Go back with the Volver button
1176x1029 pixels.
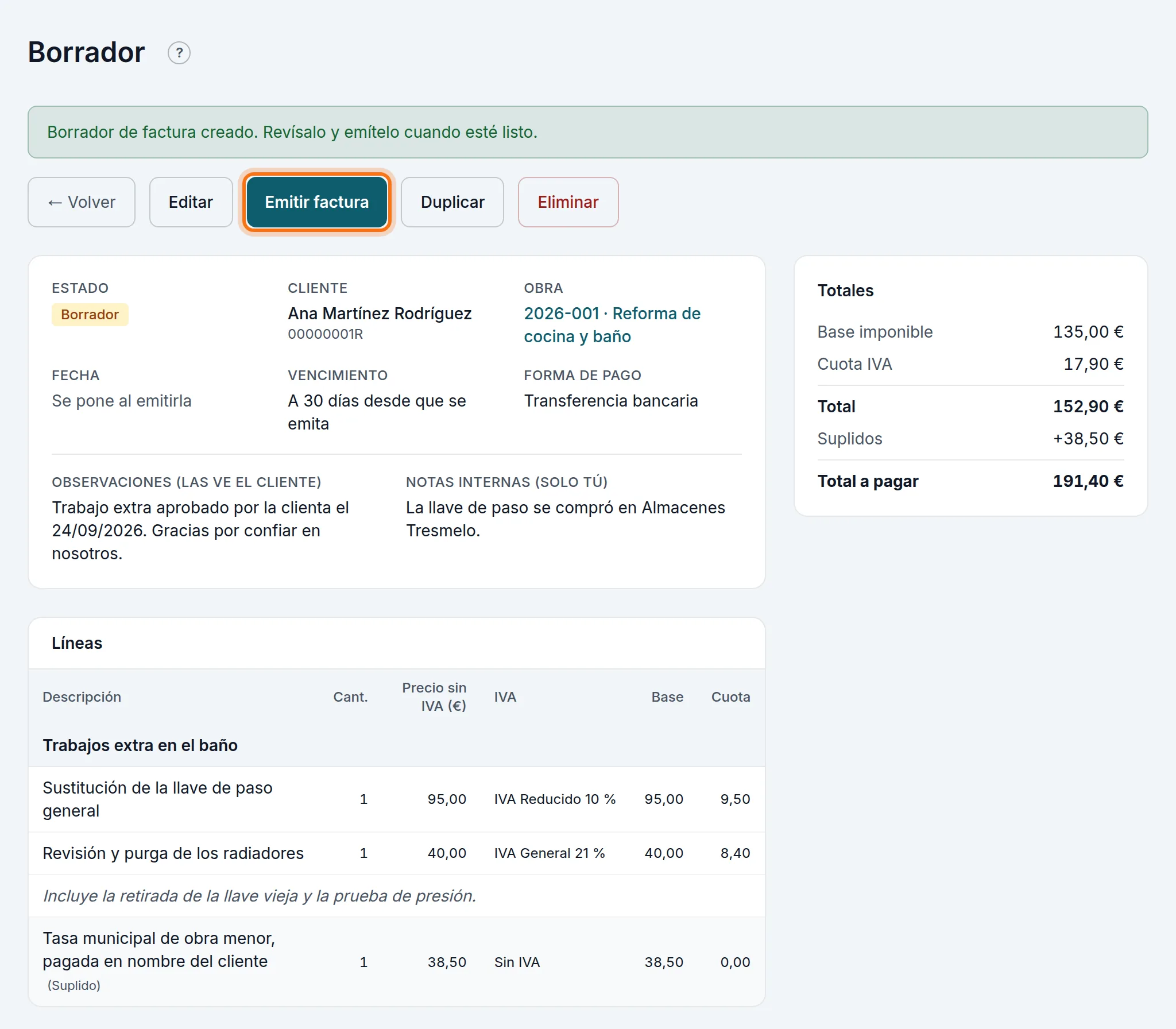click(82, 202)
